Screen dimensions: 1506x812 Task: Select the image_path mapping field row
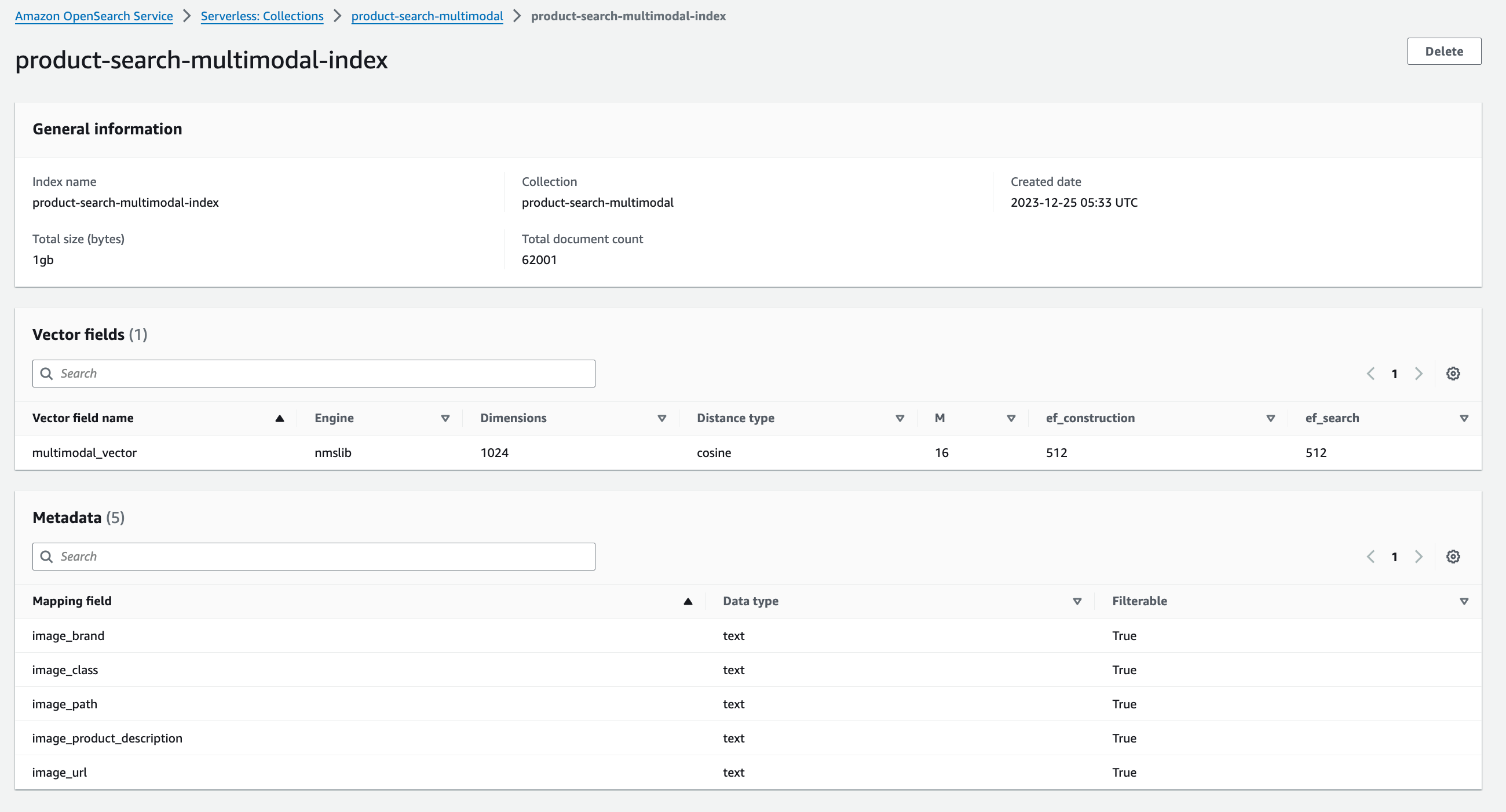pyautogui.click(x=748, y=704)
